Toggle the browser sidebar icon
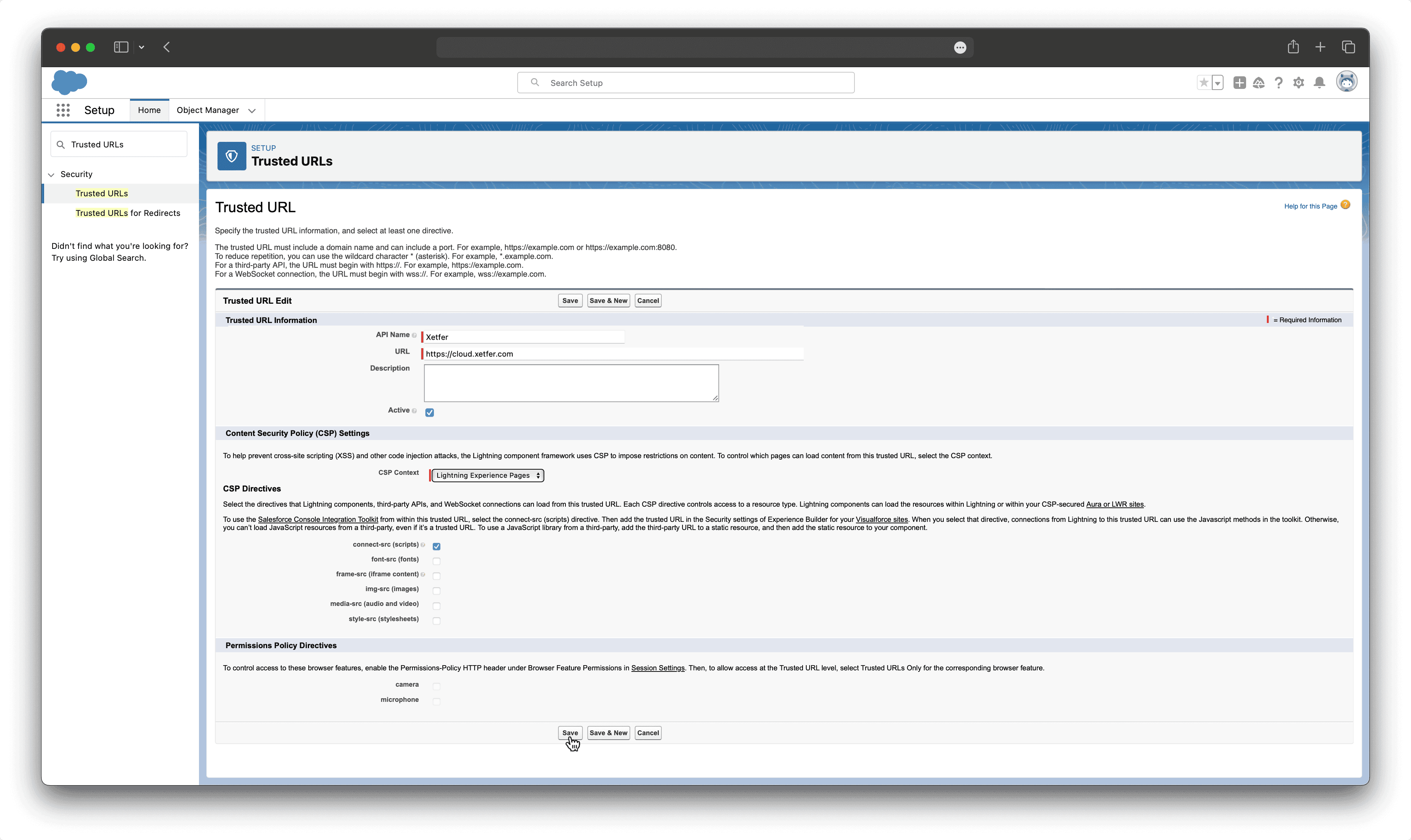The image size is (1411, 840). click(x=121, y=47)
